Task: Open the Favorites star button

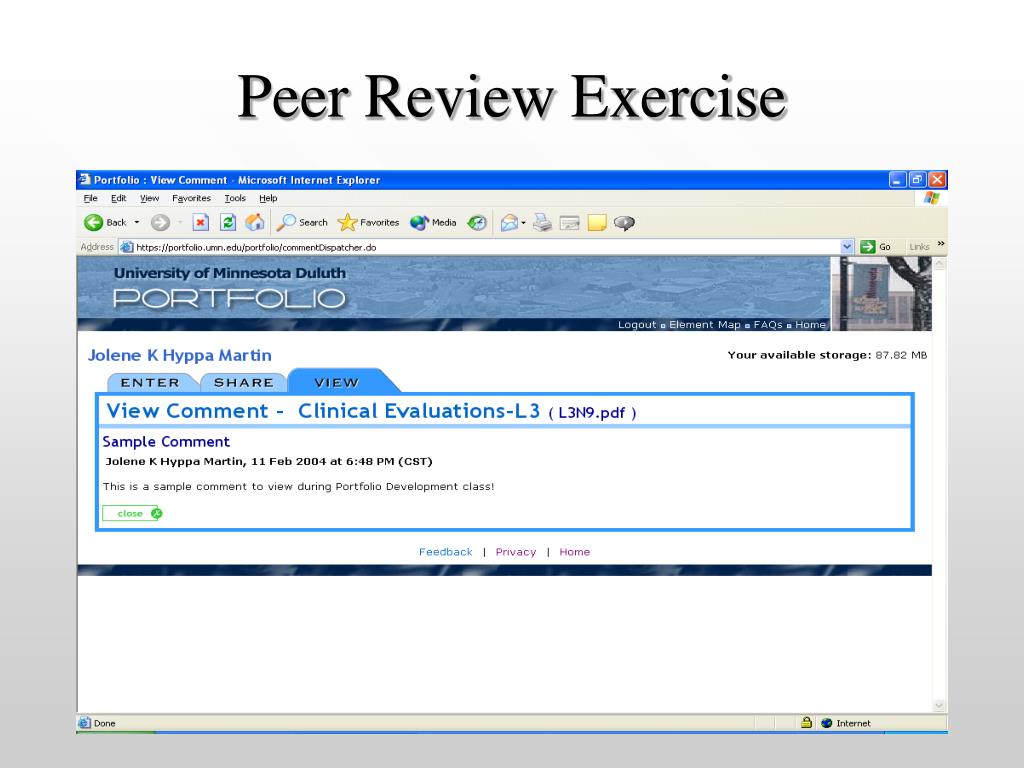Action: pos(368,223)
